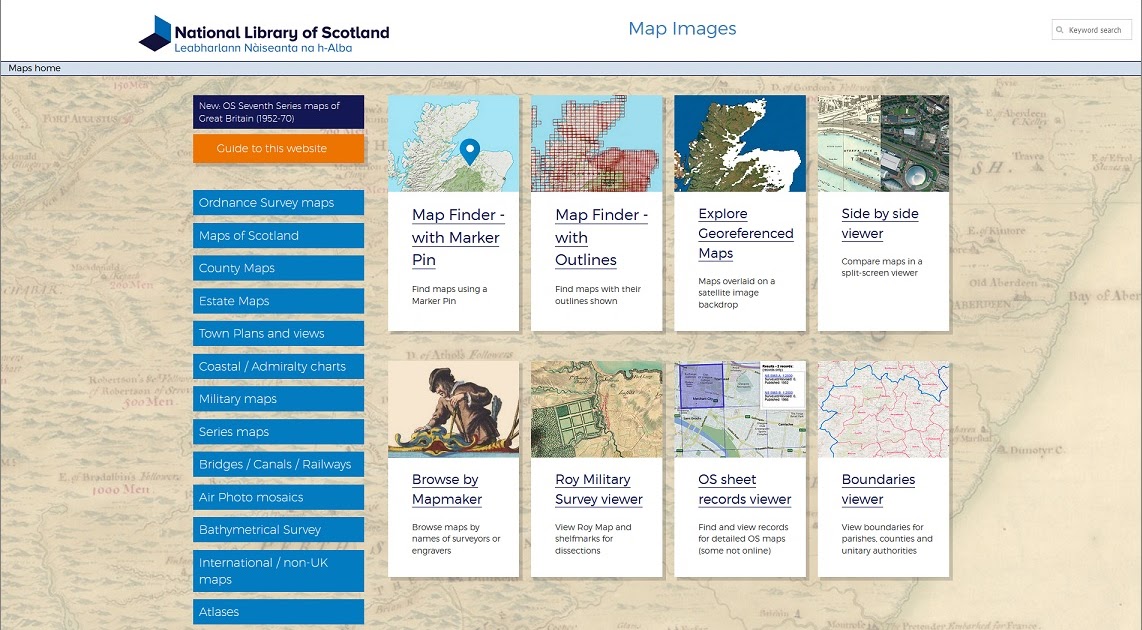Open International / non-UK maps section
This screenshot has width=1142, height=630.
click(x=277, y=570)
